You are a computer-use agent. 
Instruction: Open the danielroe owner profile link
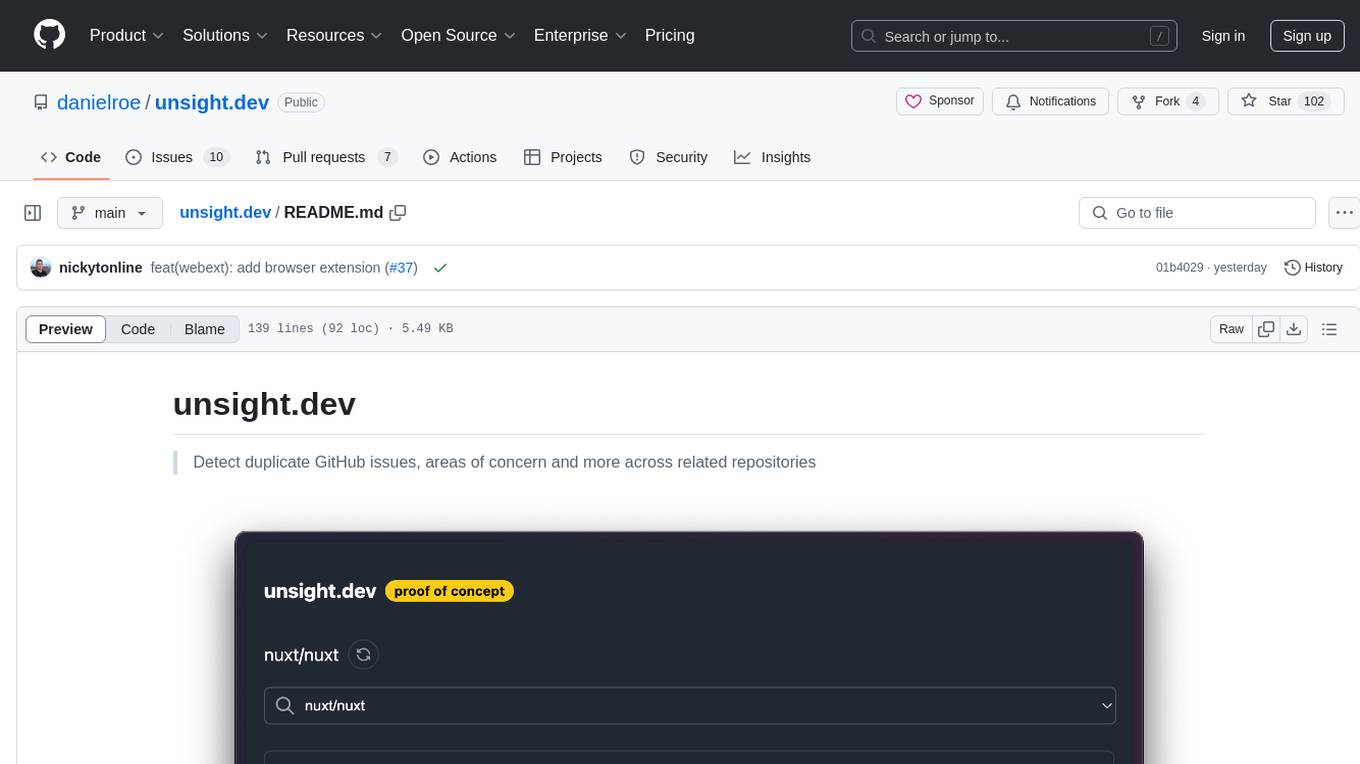pyautogui.click(x=99, y=102)
